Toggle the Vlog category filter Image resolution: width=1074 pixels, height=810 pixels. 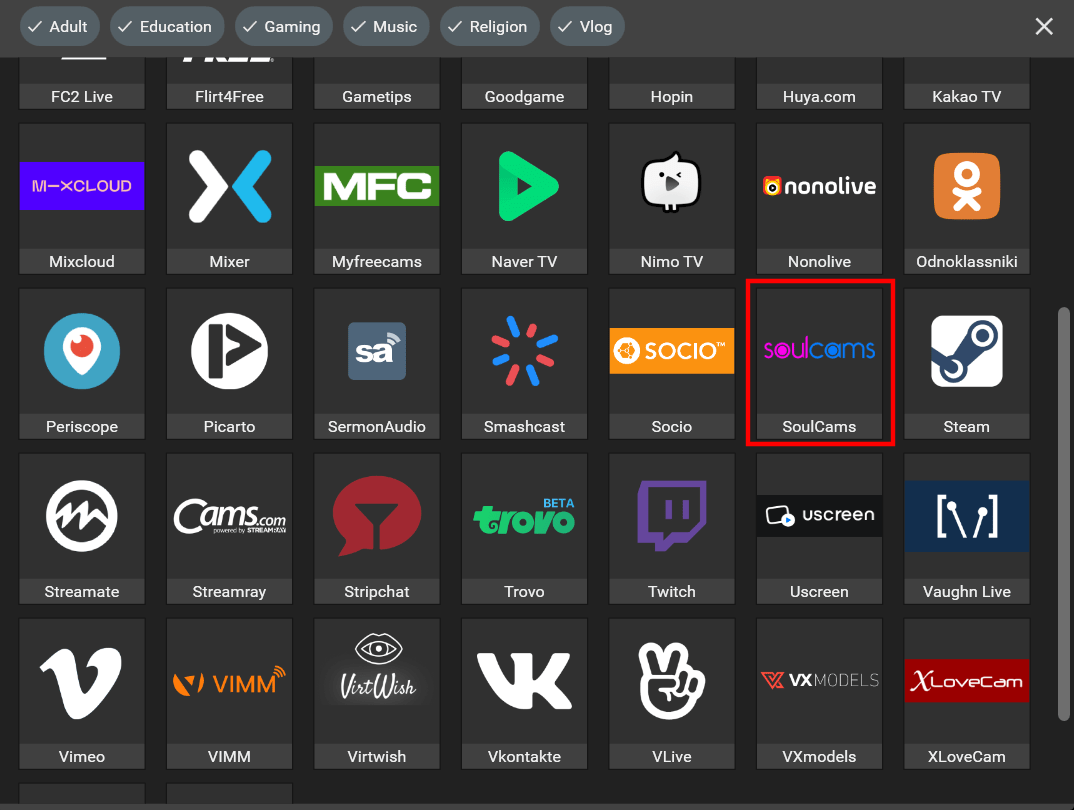[x=587, y=27]
